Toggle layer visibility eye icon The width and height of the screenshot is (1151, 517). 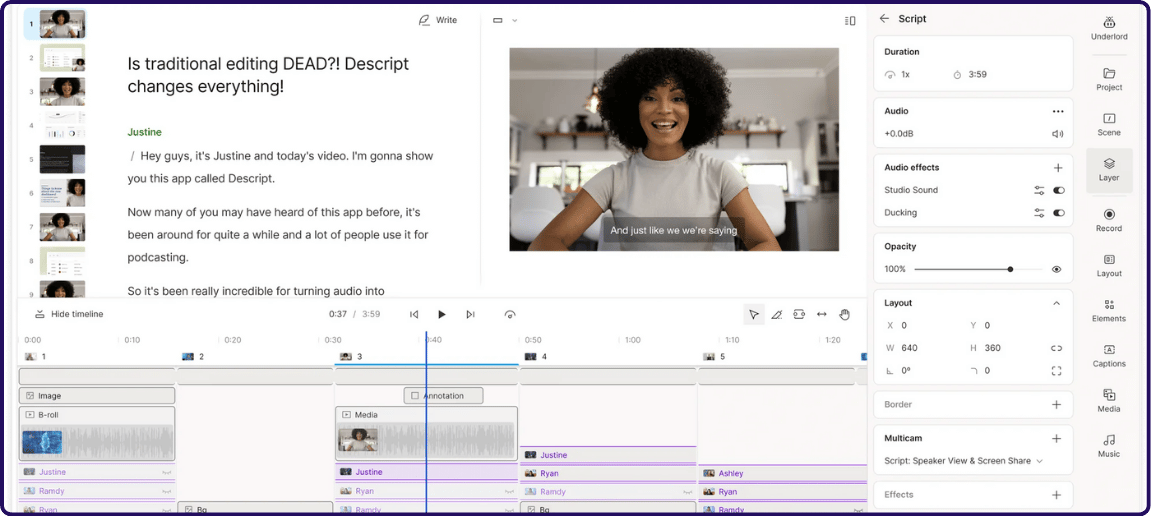coord(1056,270)
